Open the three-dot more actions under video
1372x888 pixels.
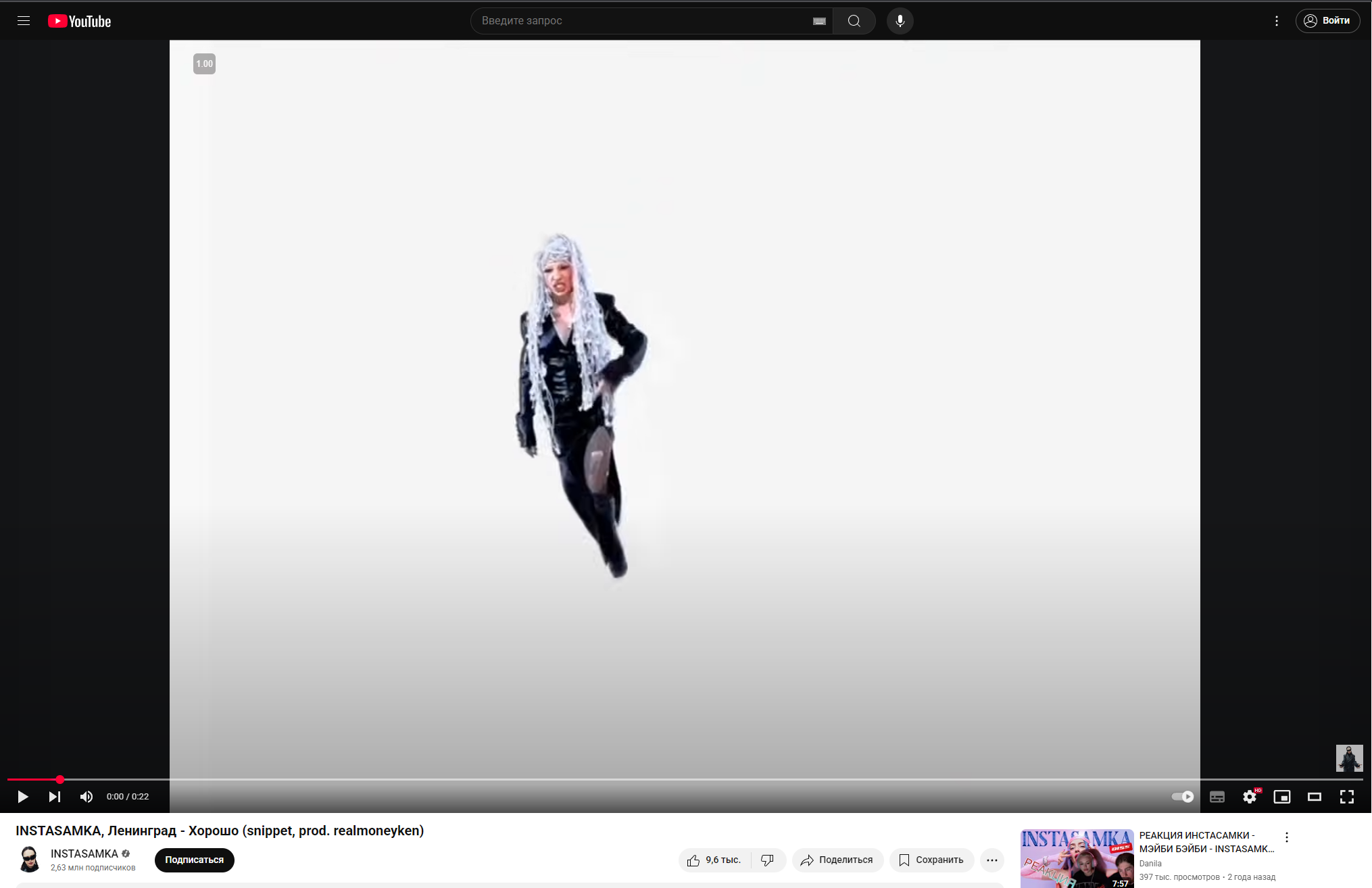coord(992,860)
